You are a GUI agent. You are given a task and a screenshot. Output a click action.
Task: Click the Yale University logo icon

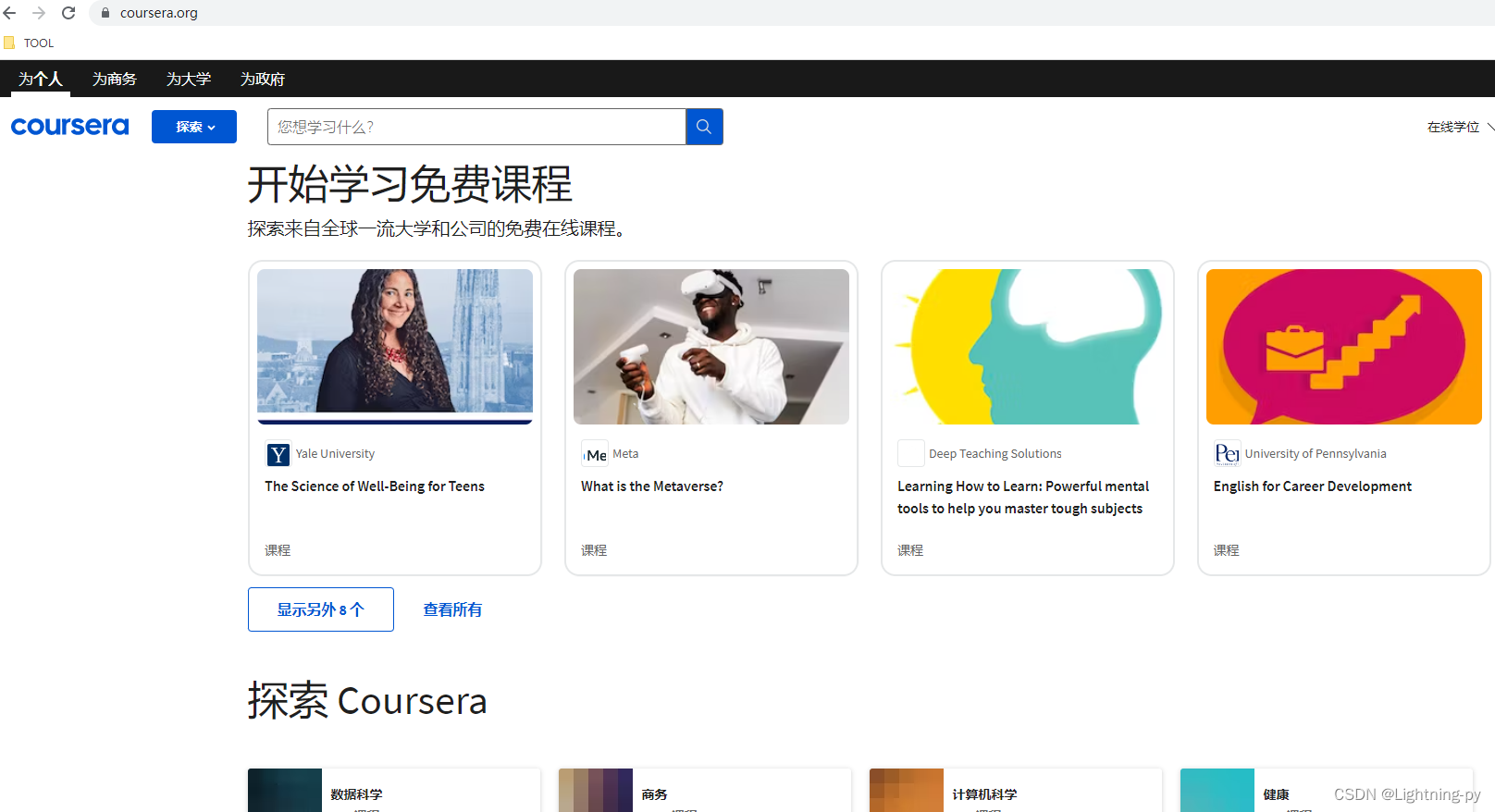(x=278, y=454)
